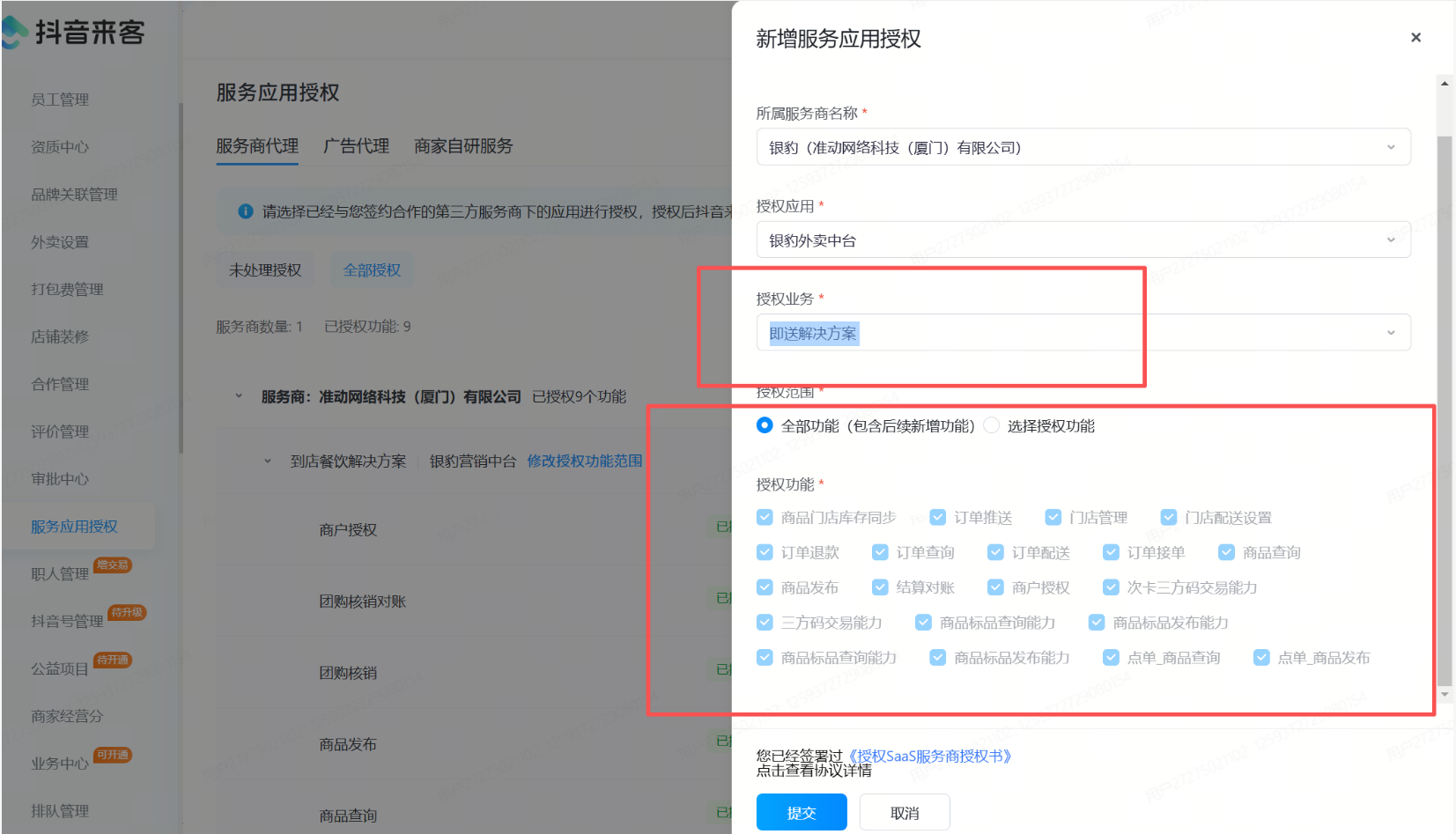This screenshot has width=1456, height=834.
Task: Switch to 服务商代理 tab
Action: coord(257,146)
